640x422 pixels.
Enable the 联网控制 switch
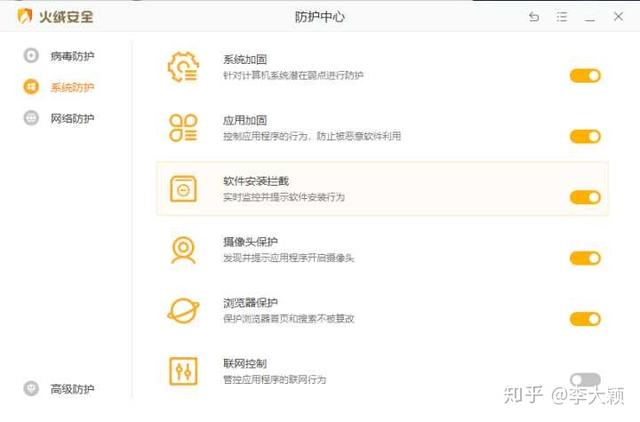click(x=585, y=380)
